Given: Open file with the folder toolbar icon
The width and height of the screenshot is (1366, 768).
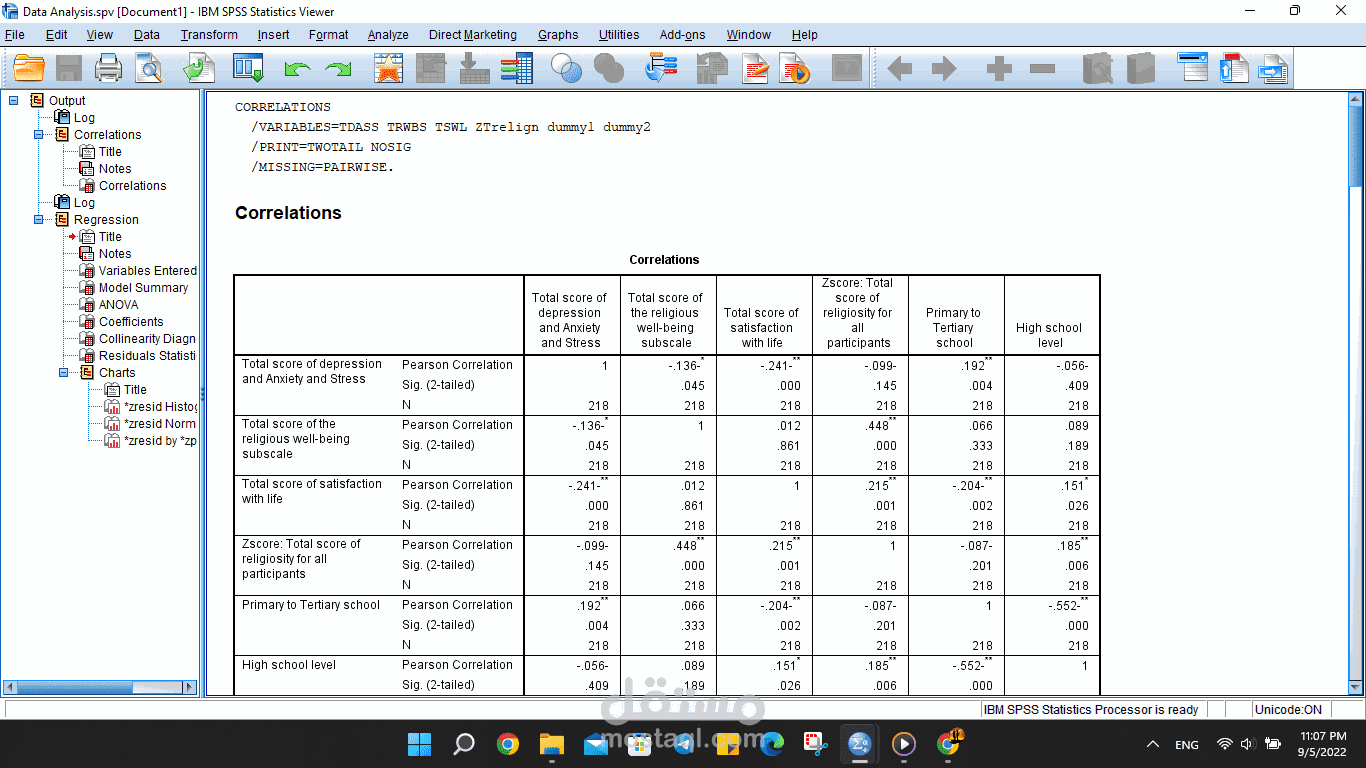Looking at the screenshot, I should (x=29, y=68).
